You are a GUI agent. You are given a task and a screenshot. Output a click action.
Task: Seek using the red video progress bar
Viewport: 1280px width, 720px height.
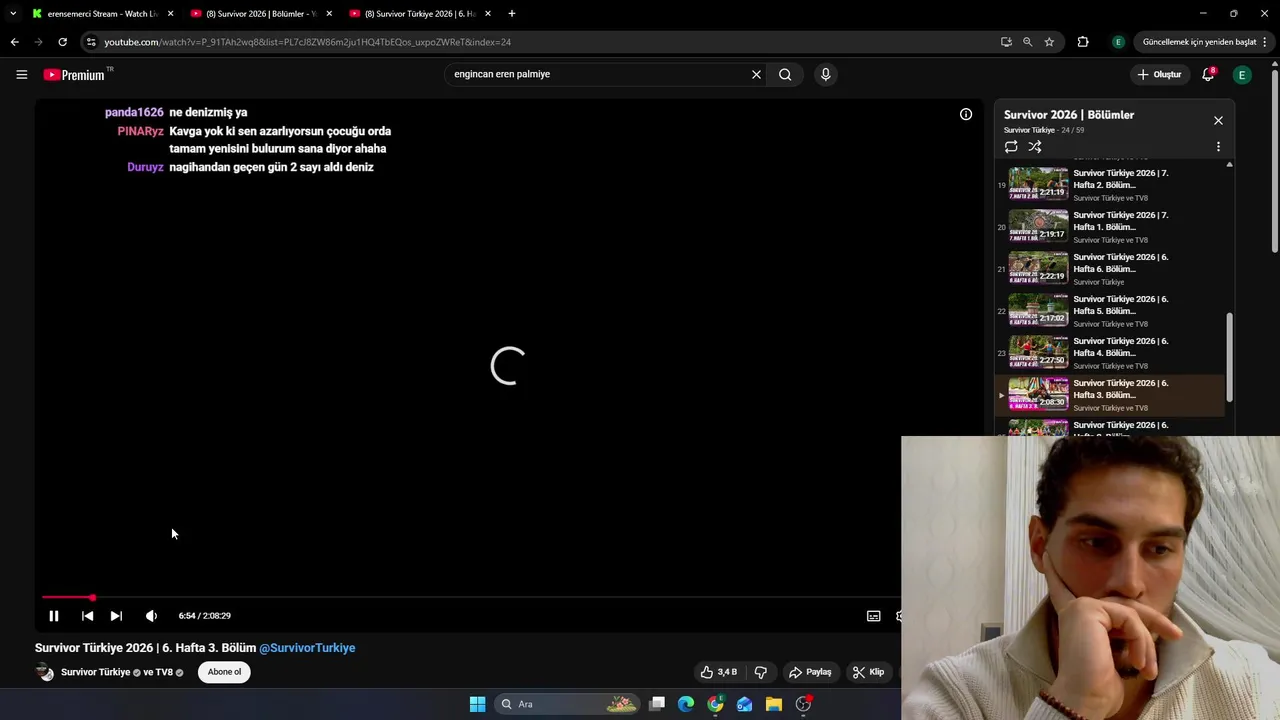tap(471, 597)
